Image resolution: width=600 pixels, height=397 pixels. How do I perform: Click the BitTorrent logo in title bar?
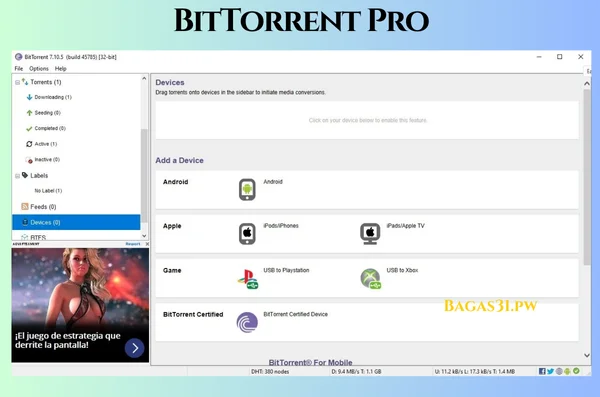pos(18,57)
